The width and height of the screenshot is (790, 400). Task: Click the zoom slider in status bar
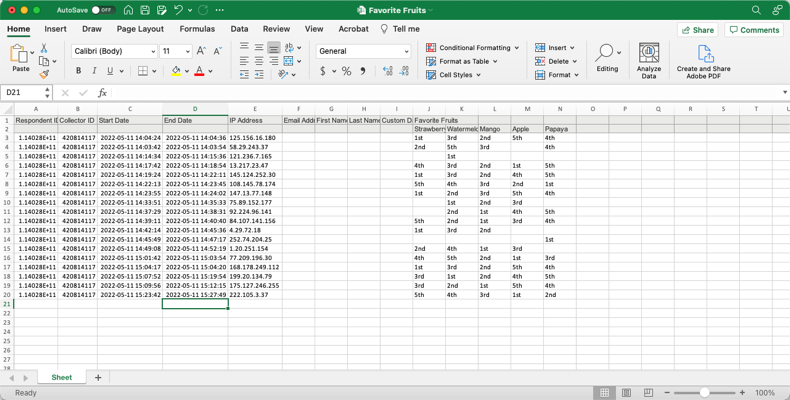pos(704,393)
